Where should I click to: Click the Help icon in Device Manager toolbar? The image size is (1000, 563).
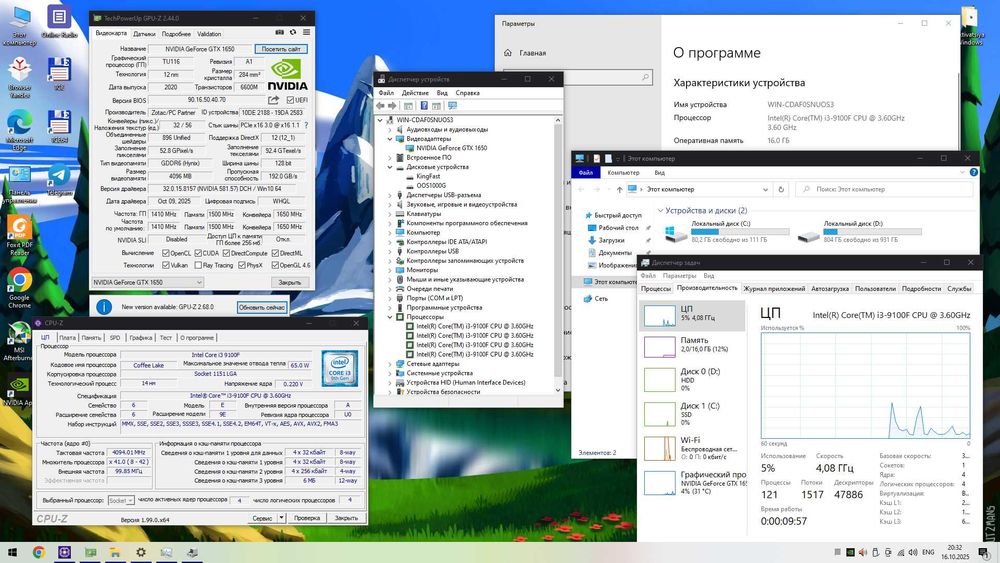[x=423, y=106]
